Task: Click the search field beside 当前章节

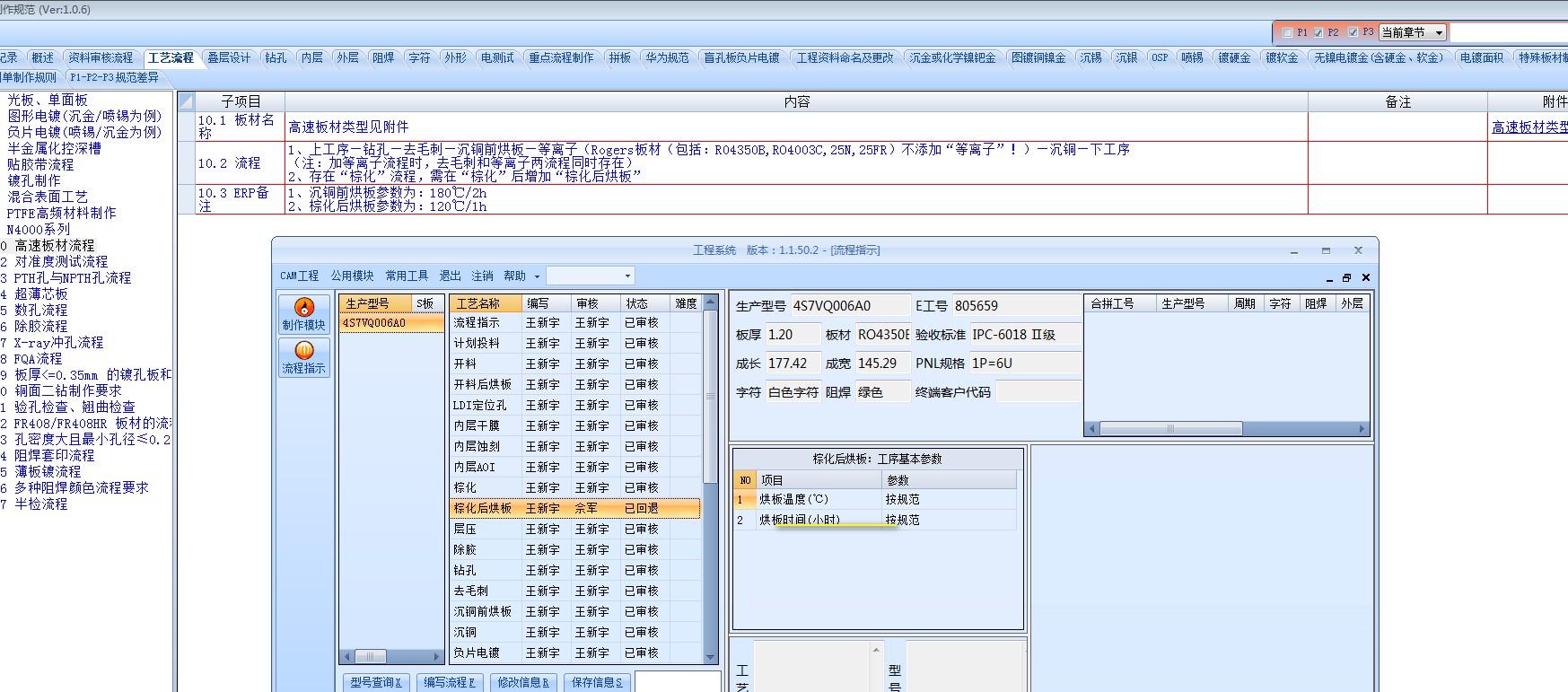Action: pyautogui.click(x=1508, y=32)
